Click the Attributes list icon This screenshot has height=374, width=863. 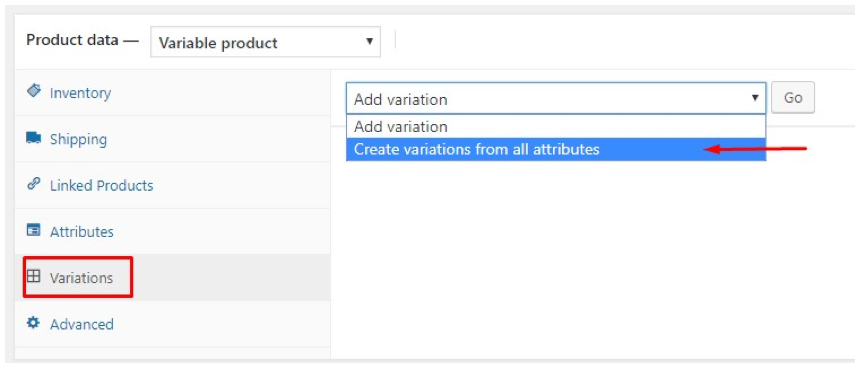click(34, 230)
